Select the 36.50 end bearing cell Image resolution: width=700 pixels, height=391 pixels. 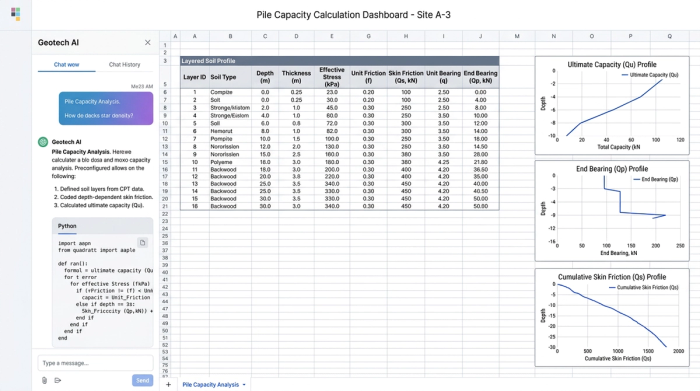click(480, 170)
